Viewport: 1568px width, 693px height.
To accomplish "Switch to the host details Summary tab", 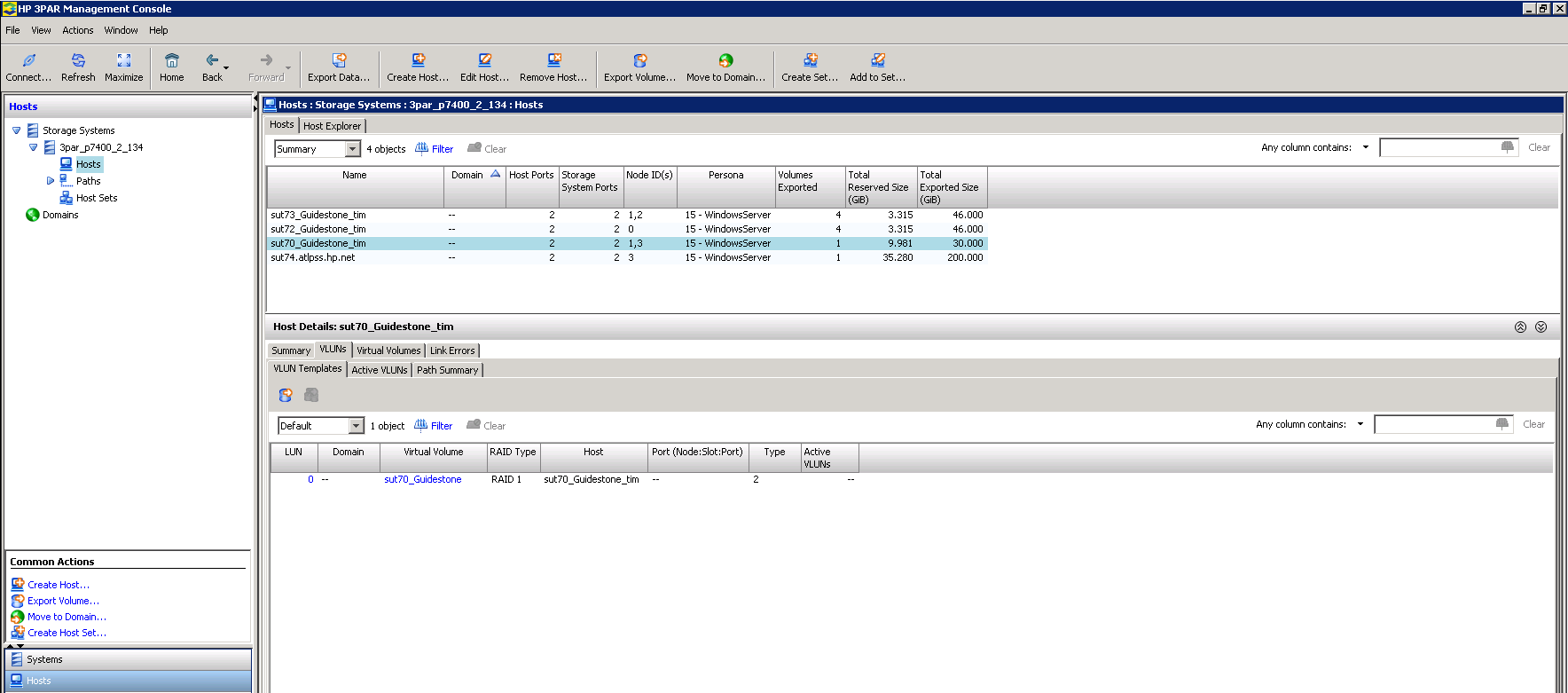I will pyautogui.click(x=291, y=350).
